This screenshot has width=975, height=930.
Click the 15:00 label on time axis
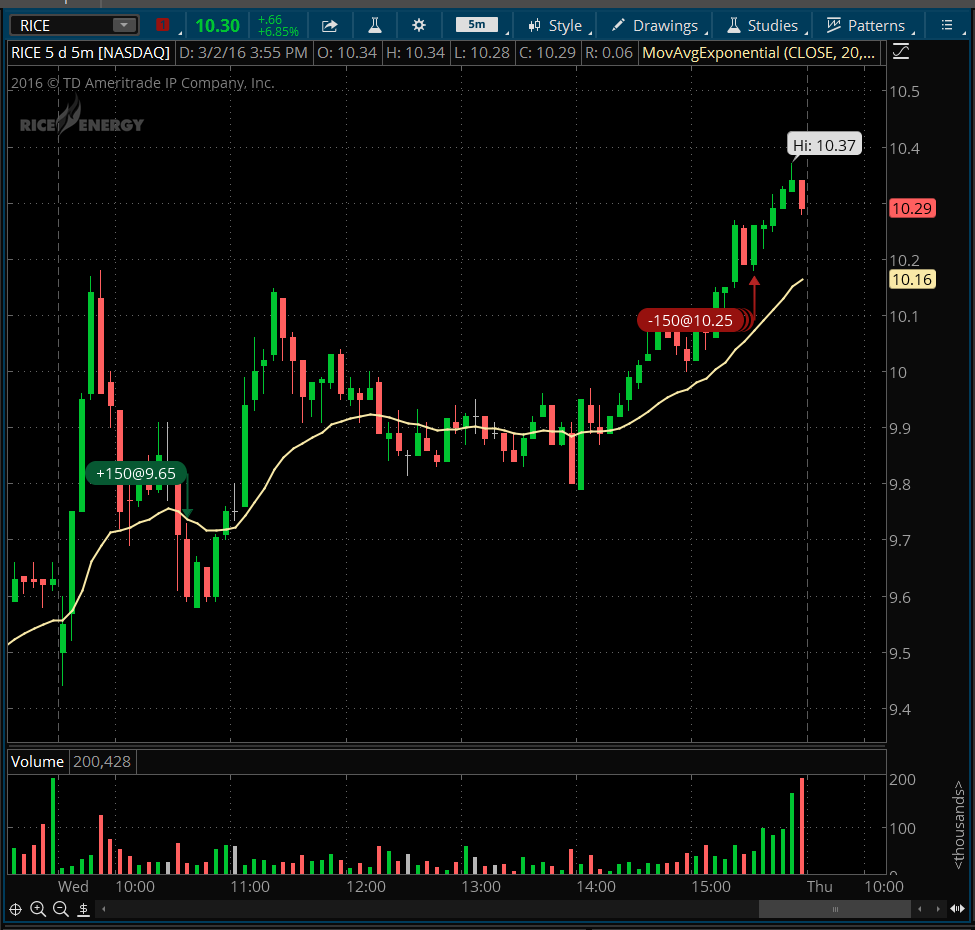711,886
